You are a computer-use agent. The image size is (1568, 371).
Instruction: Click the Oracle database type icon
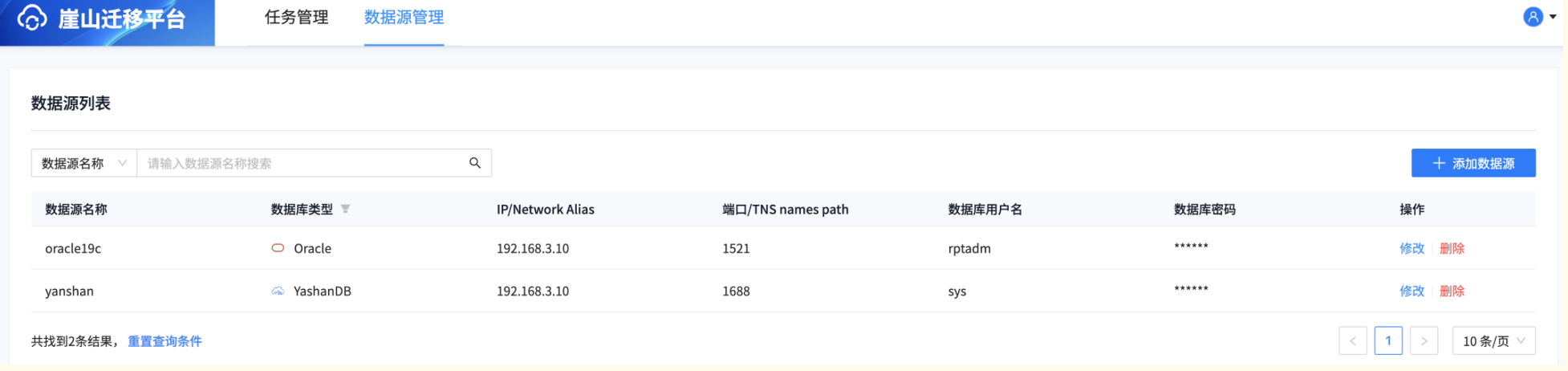pyautogui.click(x=278, y=248)
